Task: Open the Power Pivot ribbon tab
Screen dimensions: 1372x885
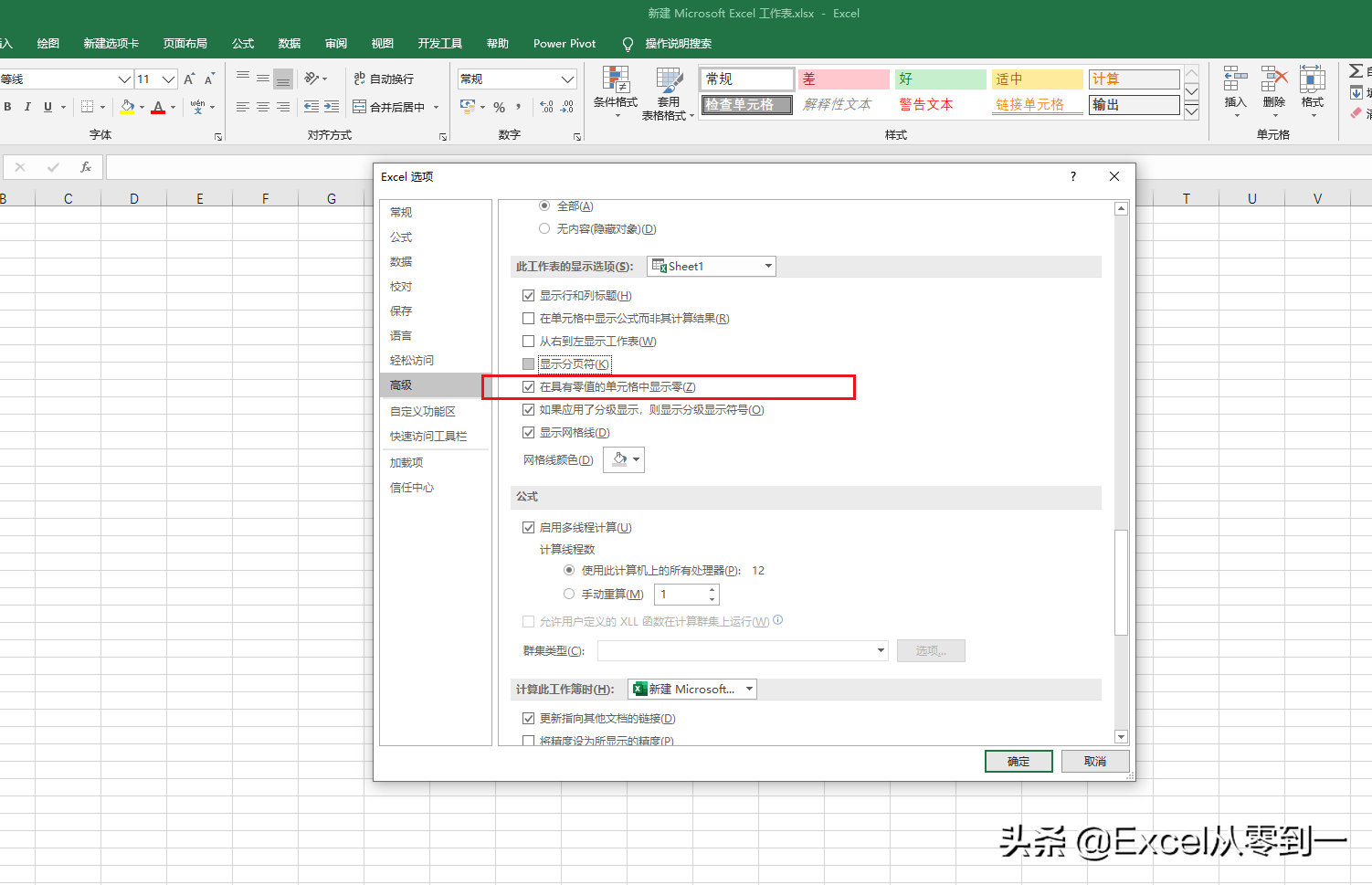Action: [x=565, y=44]
